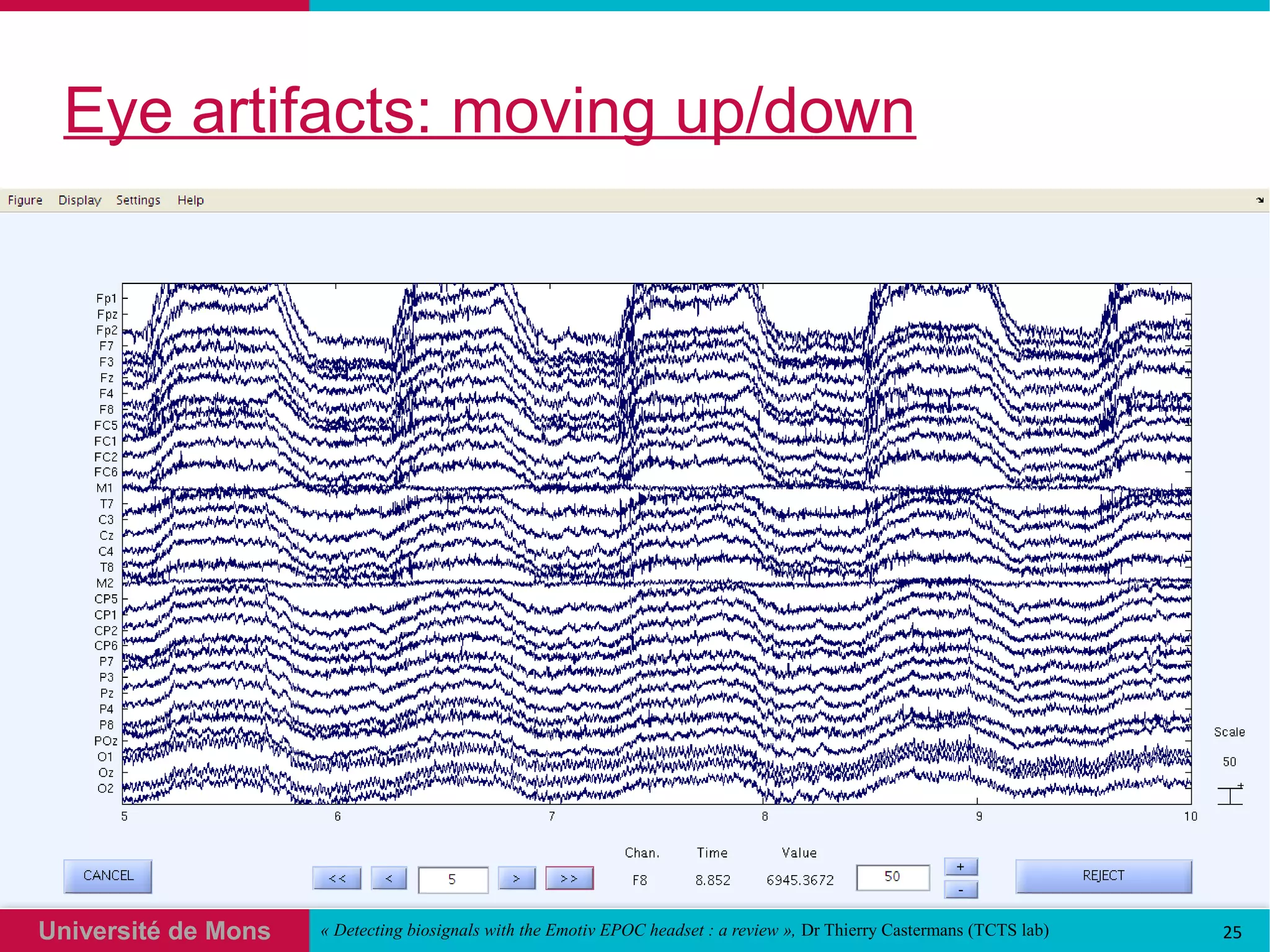The height and width of the screenshot is (952, 1270).
Task: Jump back with the << button
Action: tap(337, 878)
